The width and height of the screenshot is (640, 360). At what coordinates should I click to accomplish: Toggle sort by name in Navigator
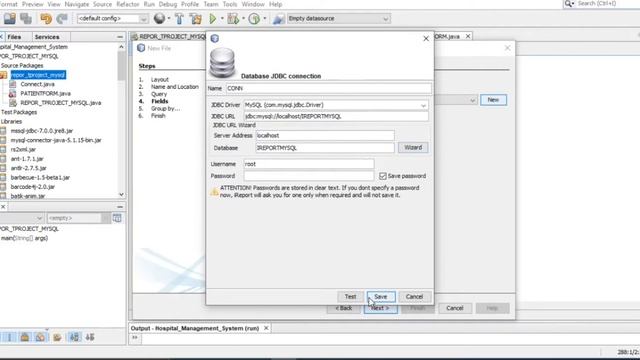tap(74, 337)
